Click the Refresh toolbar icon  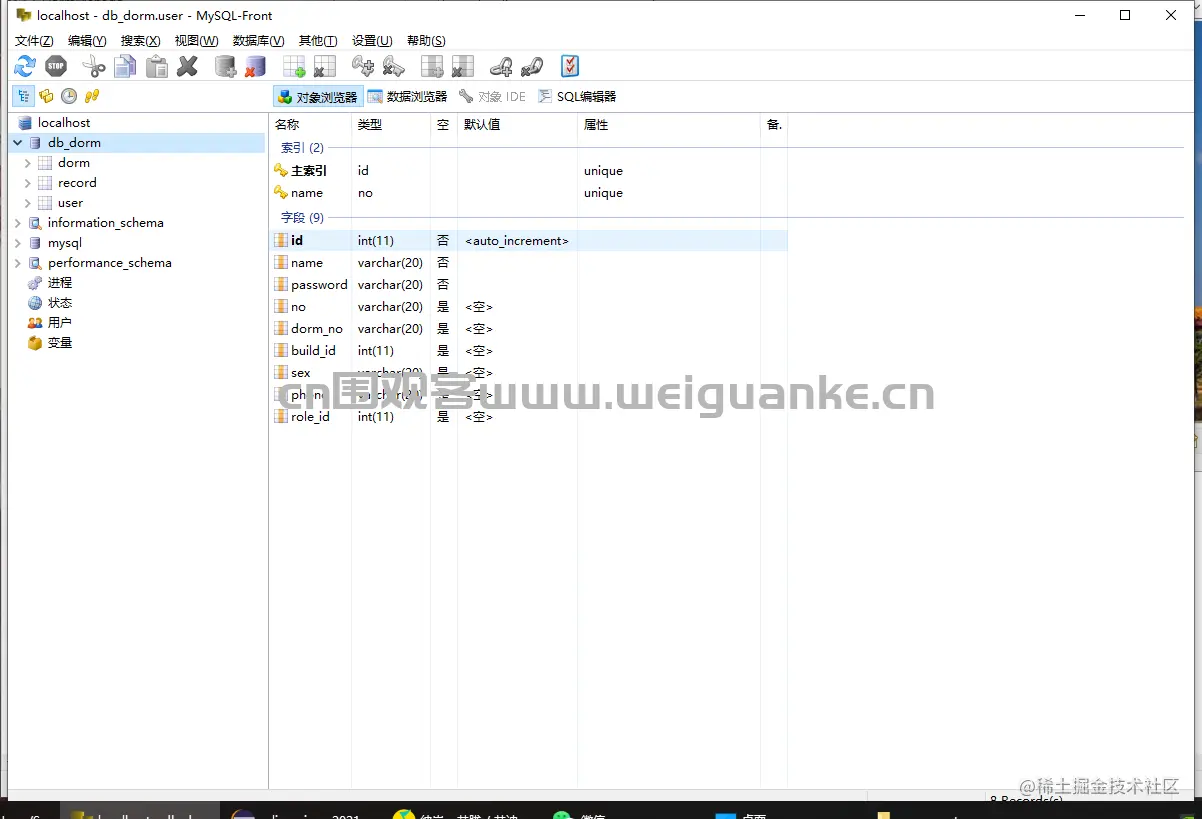pos(25,67)
